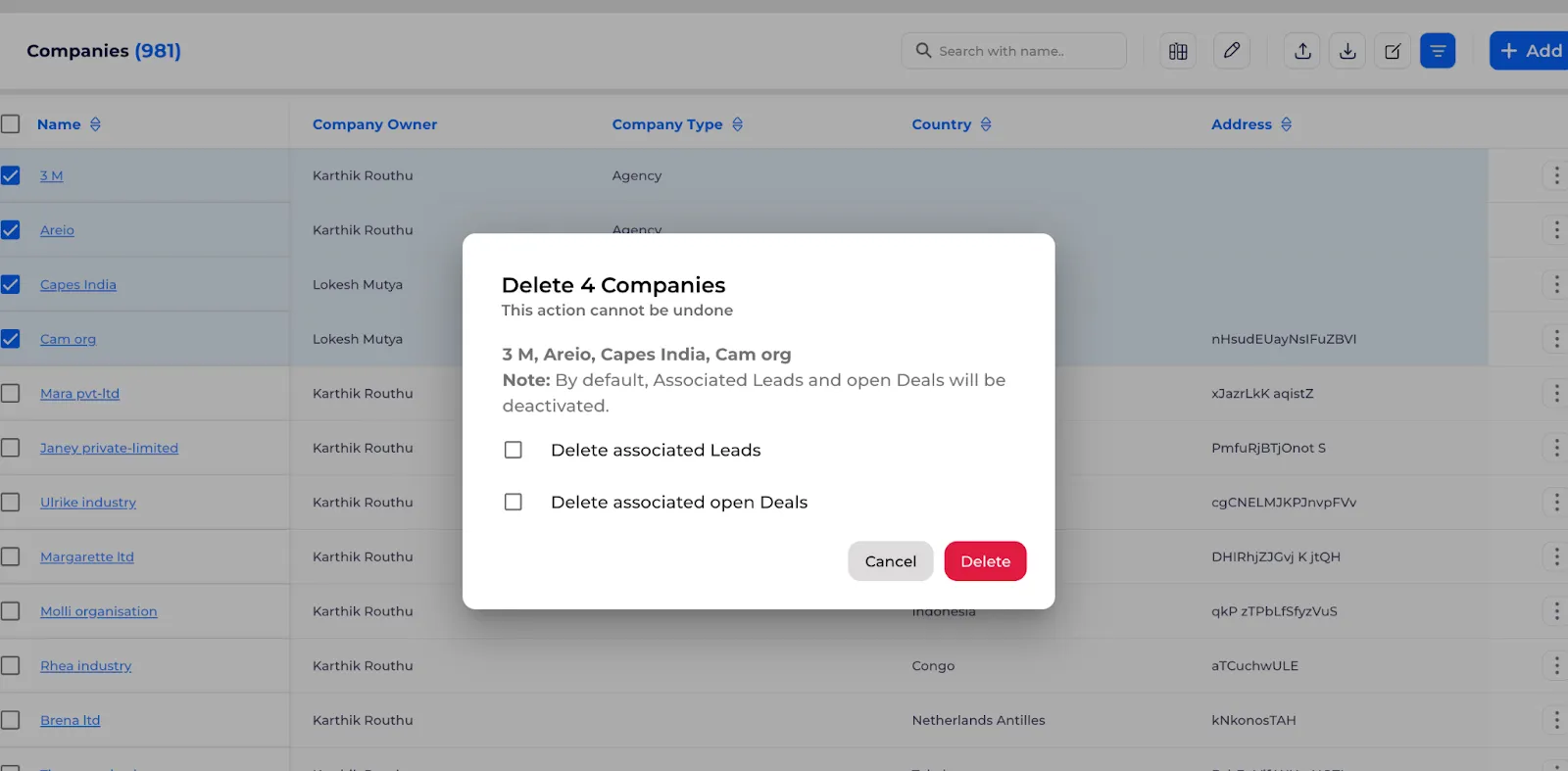Uncheck the Areio row checkbox
The image size is (1568, 771).
click(10, 230)
